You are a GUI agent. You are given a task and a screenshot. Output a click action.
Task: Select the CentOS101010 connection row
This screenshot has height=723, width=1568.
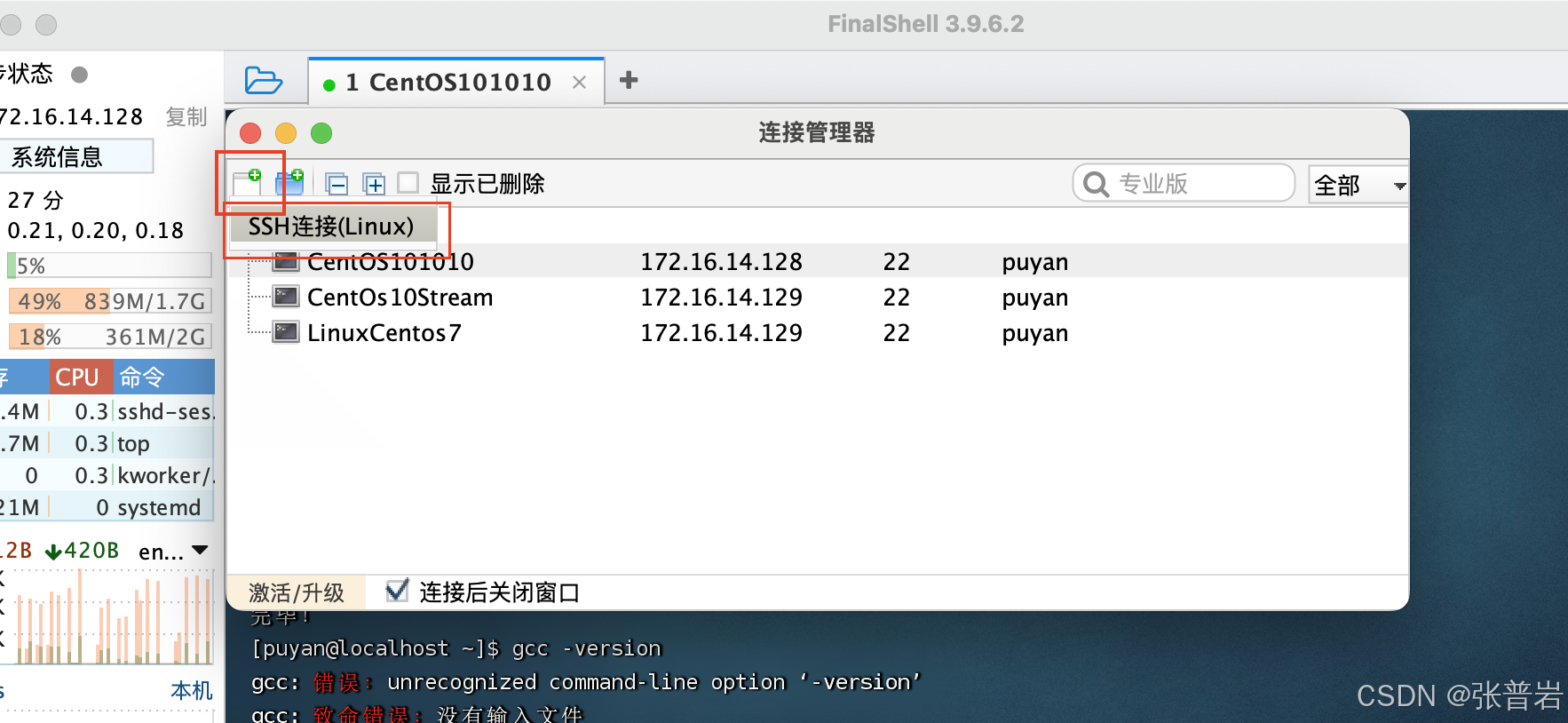click(817, 261)
